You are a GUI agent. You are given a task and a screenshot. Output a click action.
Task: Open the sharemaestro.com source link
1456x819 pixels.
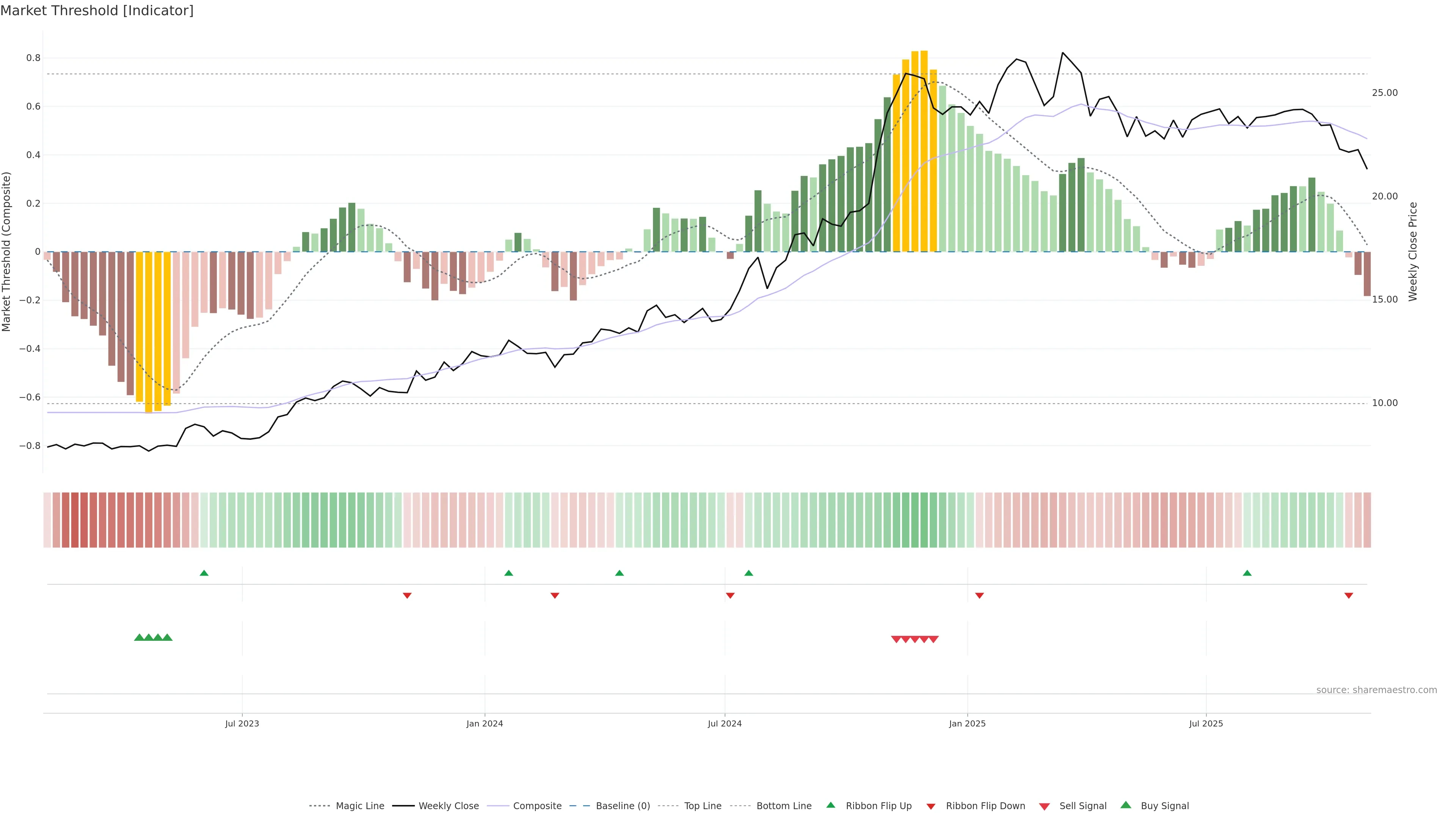tap(1376, 690)
